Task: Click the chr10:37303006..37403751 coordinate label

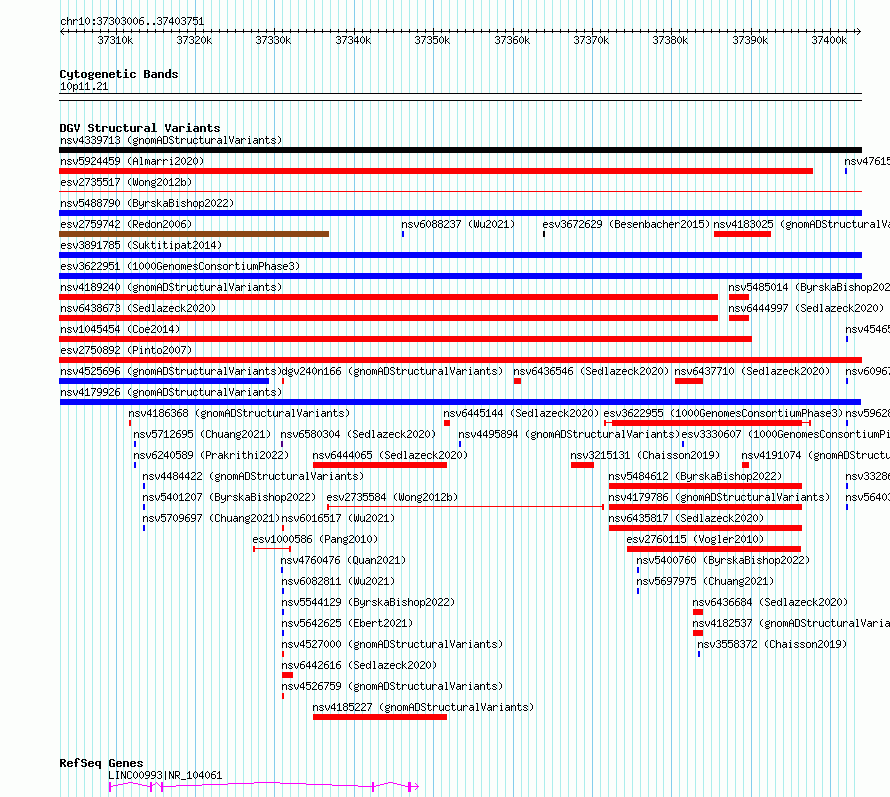Action: 132,21
